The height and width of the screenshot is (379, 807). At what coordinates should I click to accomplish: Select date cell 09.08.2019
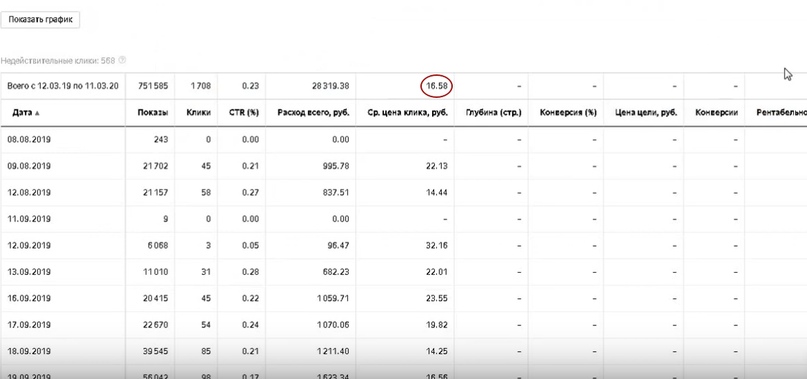(x=29, y=166)
